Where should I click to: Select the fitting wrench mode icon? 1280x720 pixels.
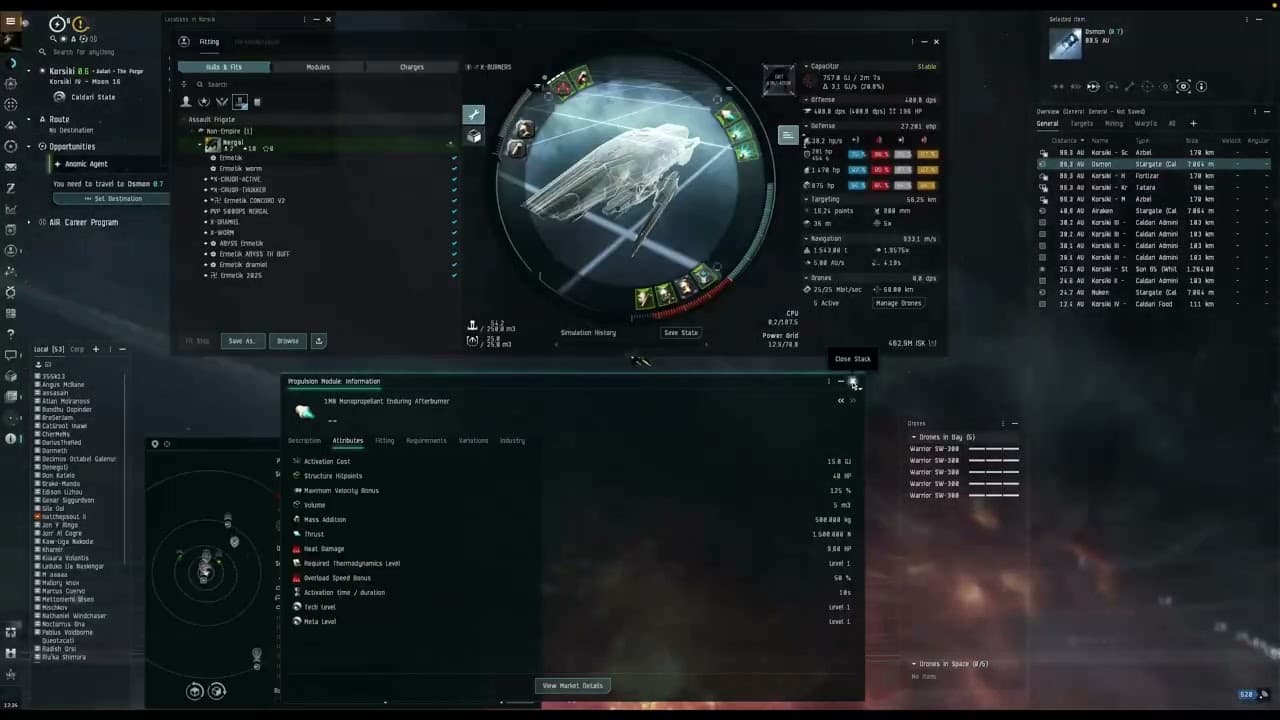pos(474,114)
